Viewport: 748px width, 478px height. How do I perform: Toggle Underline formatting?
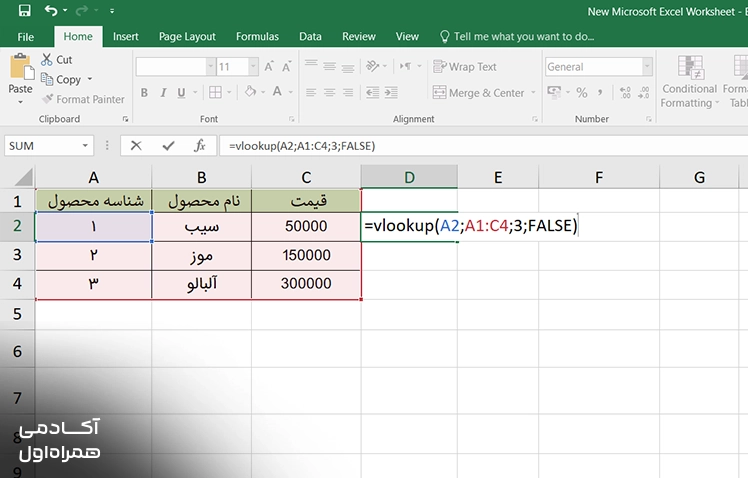coord(181,93)
